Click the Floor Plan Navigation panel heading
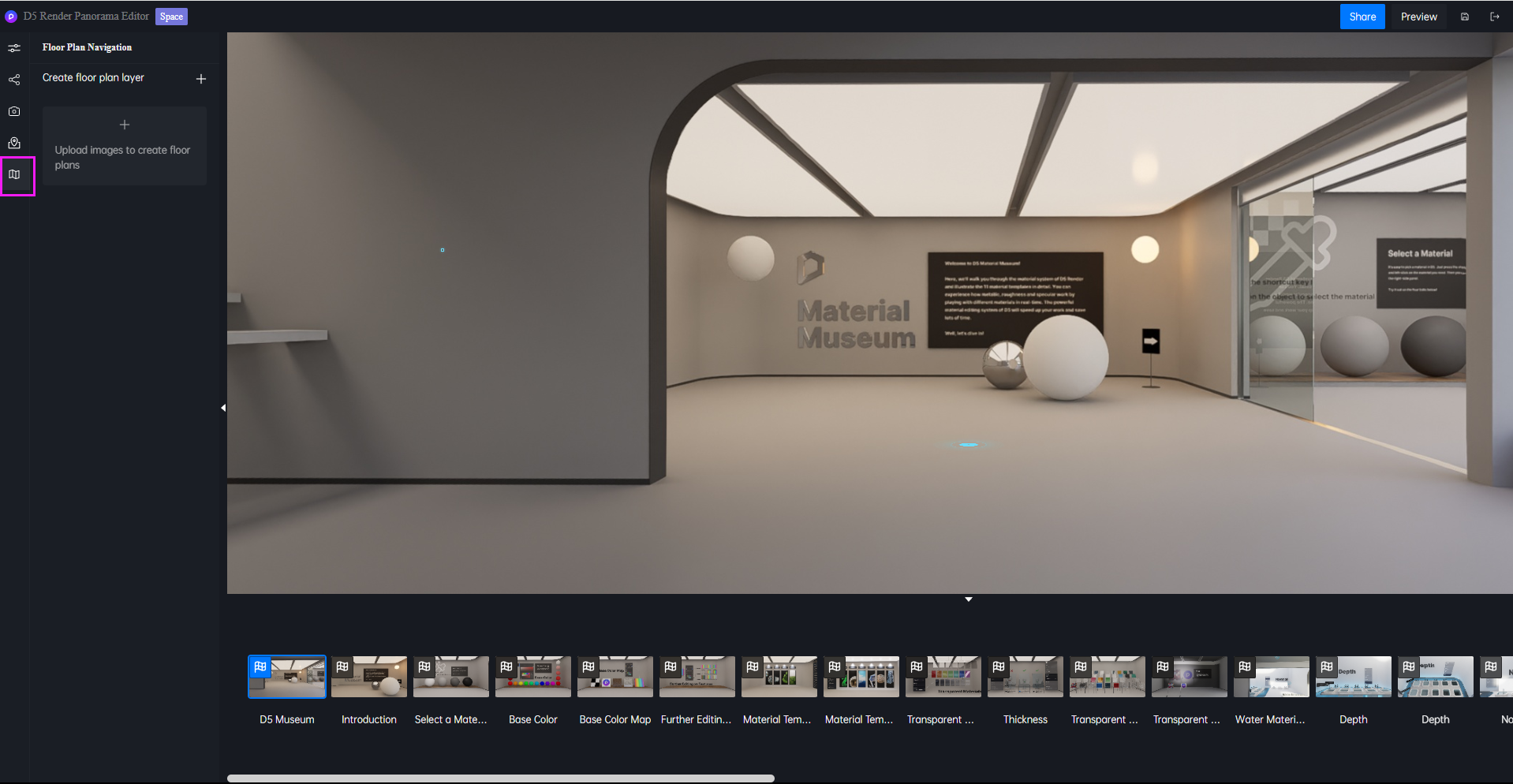Viewport: 1513px width, 784px height. pos(87,47)
